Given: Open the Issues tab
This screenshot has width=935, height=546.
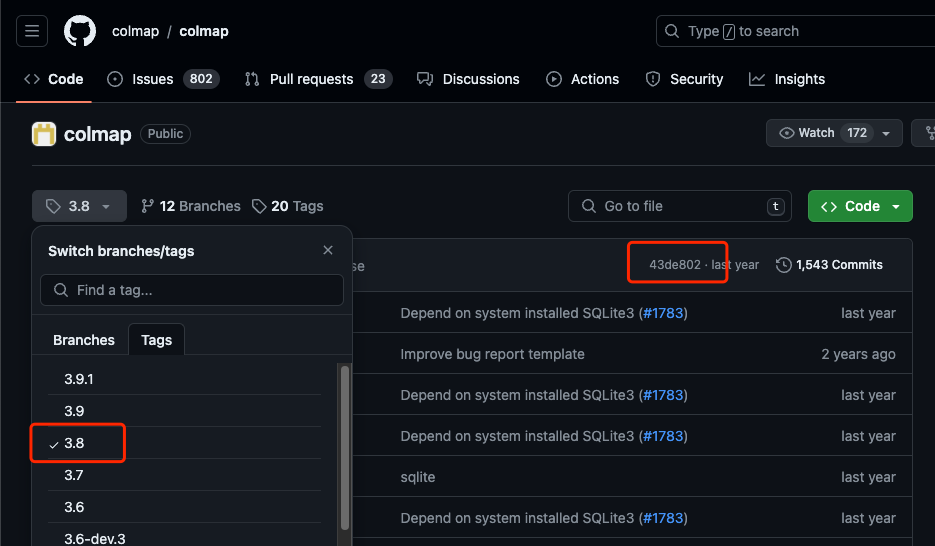Looking at the screenshot, I should tap(163, 79).
